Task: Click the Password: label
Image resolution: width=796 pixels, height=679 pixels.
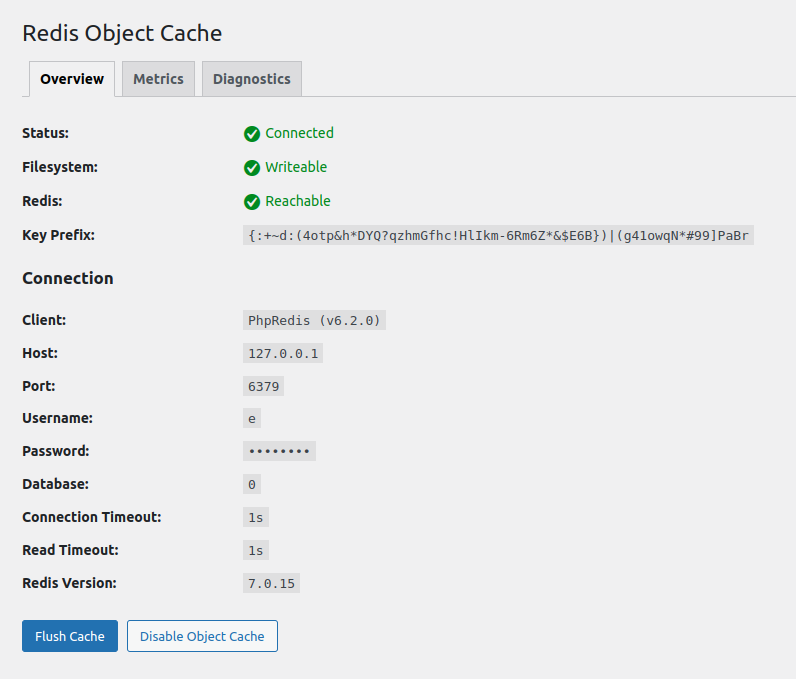Action: [56, 451]
